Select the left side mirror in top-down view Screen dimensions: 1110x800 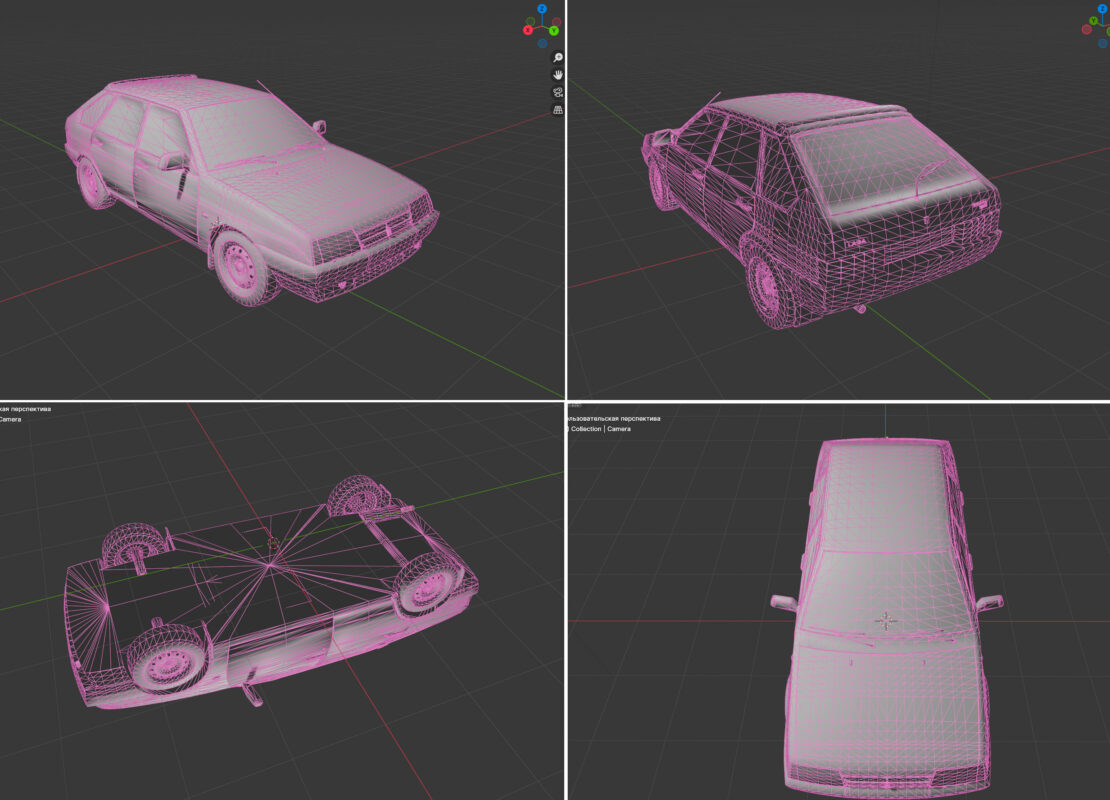point(783,602)
